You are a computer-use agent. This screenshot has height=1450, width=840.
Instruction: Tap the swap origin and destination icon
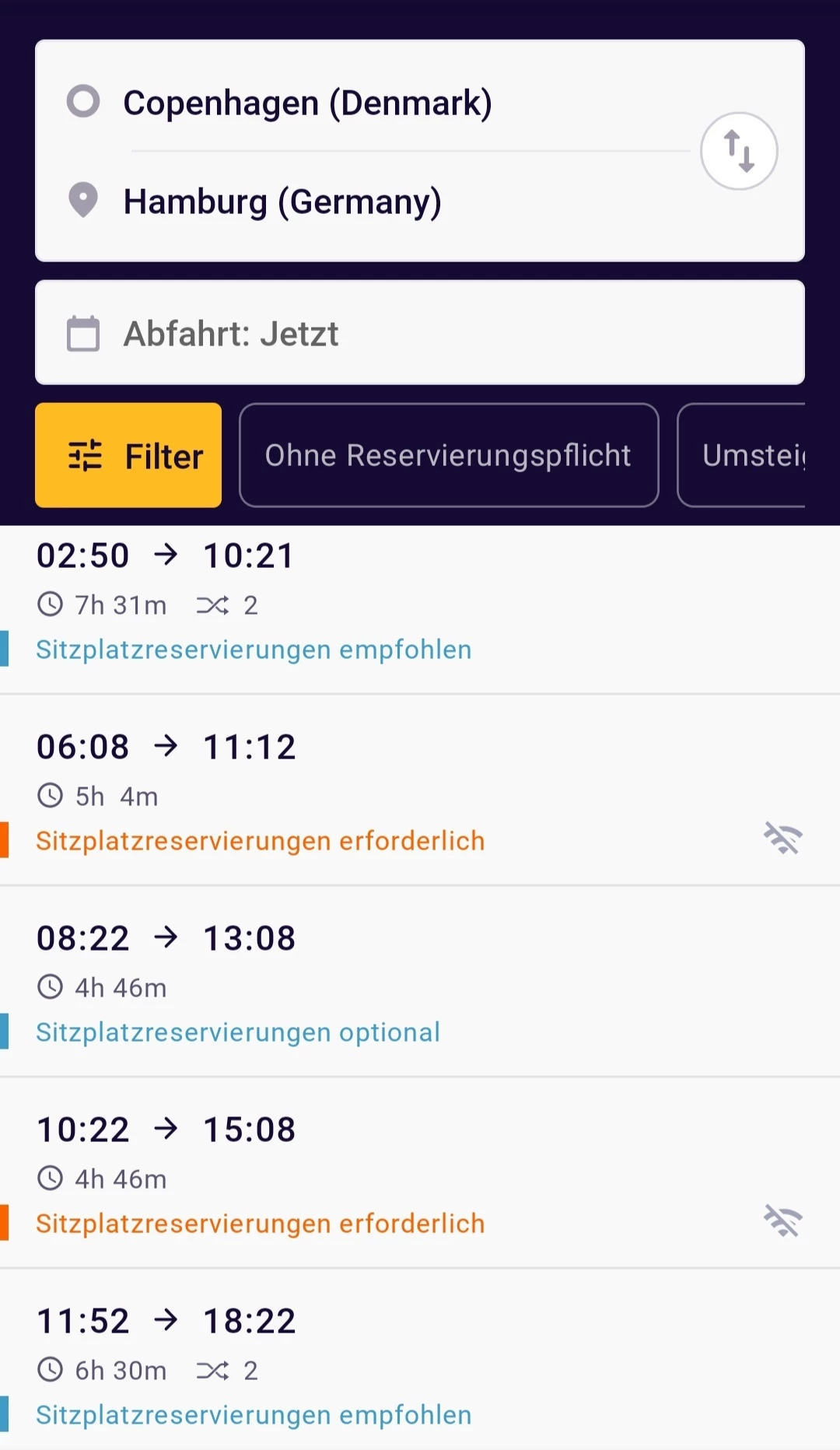click(x=739, y=151)
